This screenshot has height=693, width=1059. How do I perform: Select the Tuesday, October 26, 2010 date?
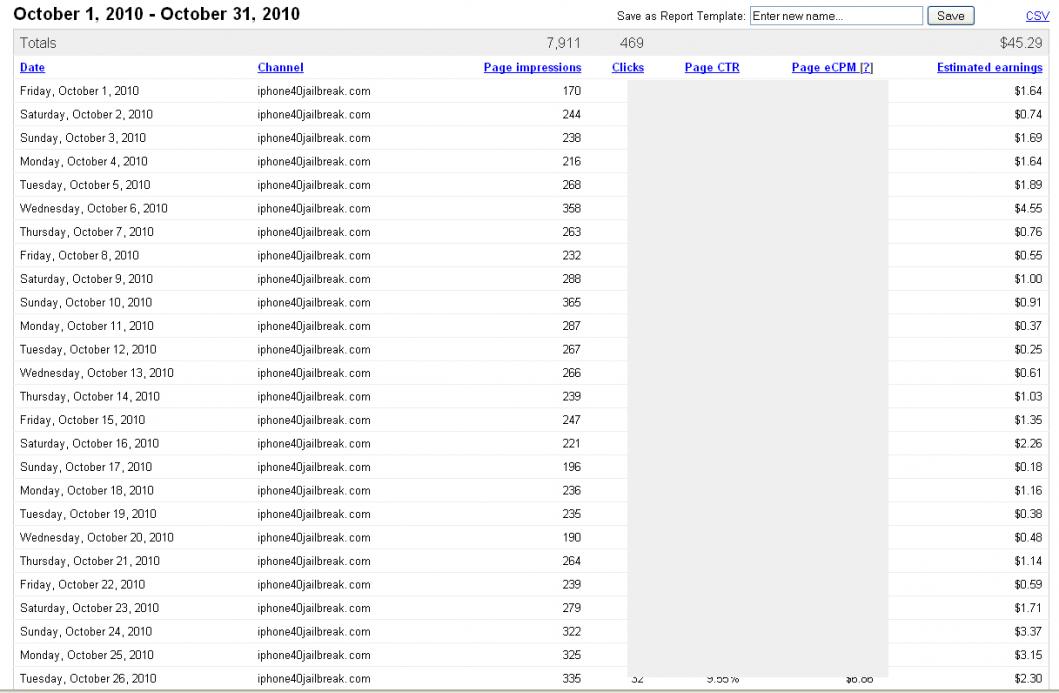(88, 679)
